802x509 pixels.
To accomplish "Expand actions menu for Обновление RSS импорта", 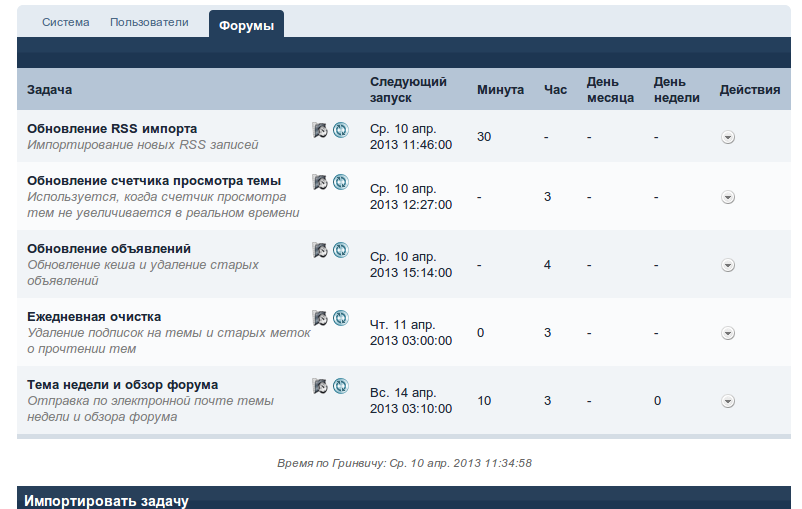I will (x=728, y=137).
